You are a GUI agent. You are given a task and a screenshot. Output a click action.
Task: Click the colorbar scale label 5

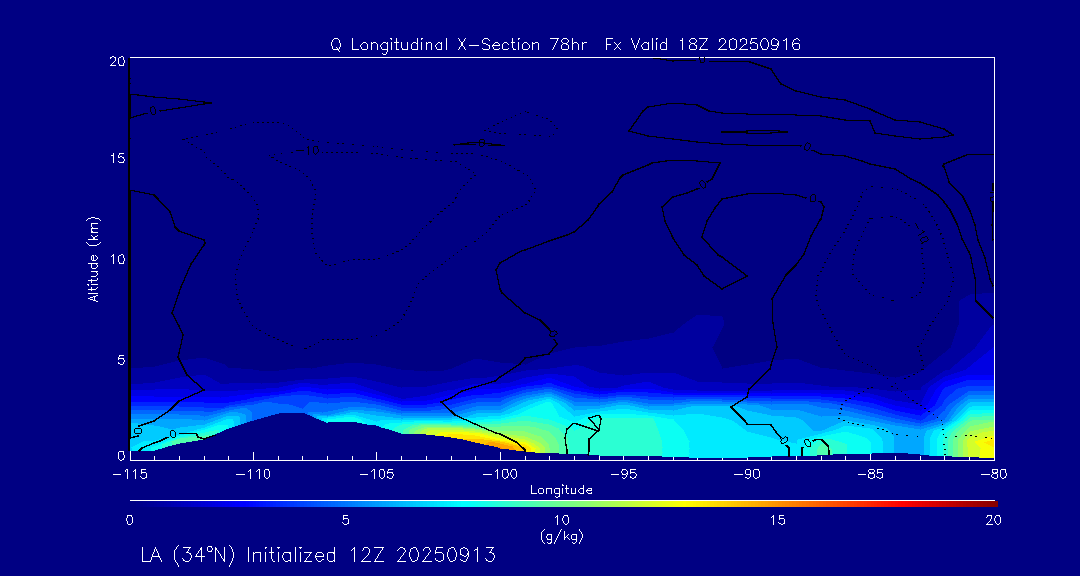pyautogui.click(x=346, y=520)
